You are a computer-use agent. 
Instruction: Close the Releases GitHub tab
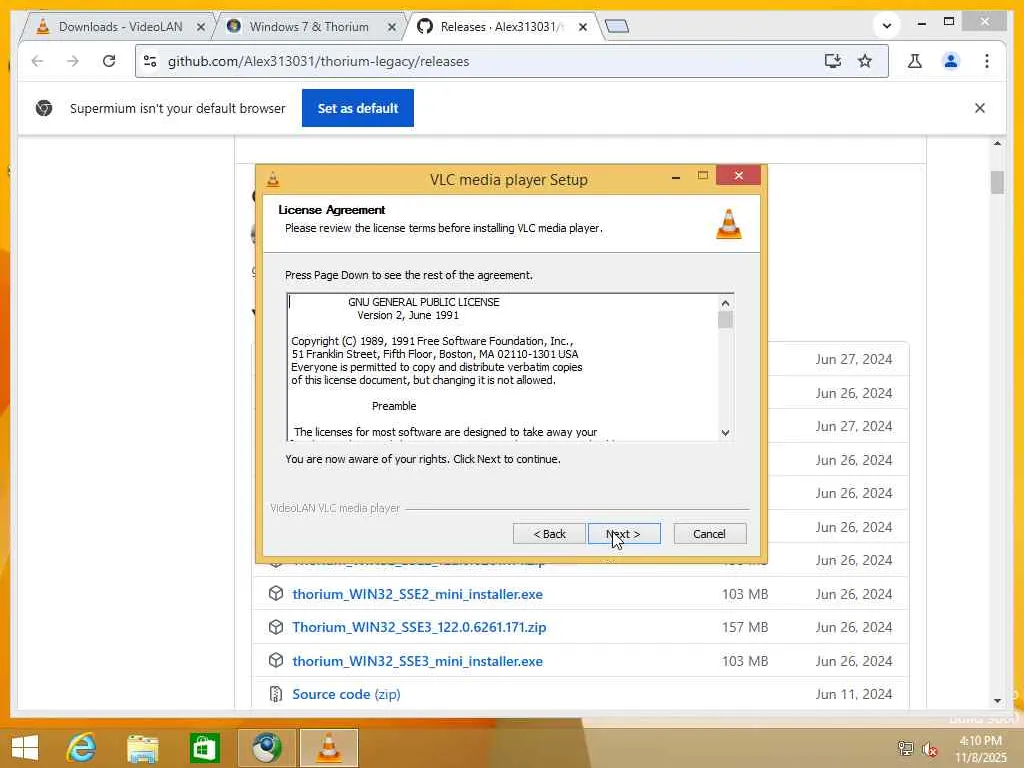583,27
